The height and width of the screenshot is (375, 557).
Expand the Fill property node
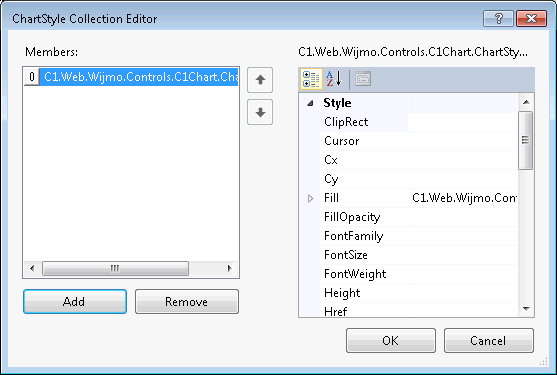tap(310, 198)
